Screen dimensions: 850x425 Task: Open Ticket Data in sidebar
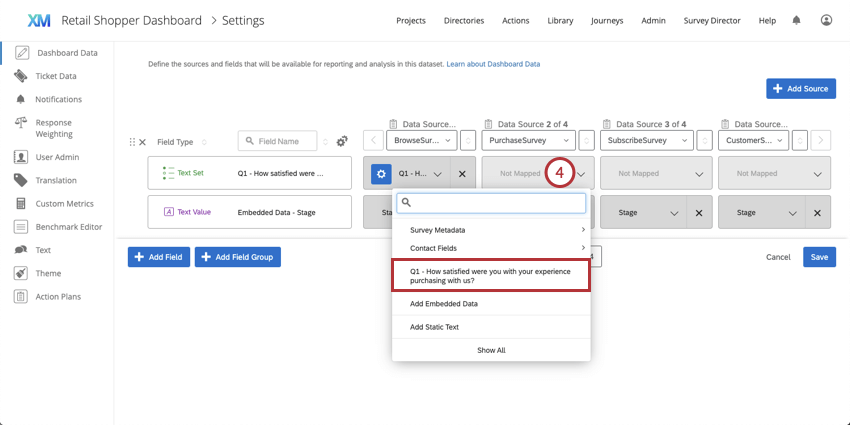tap(56, 76)
